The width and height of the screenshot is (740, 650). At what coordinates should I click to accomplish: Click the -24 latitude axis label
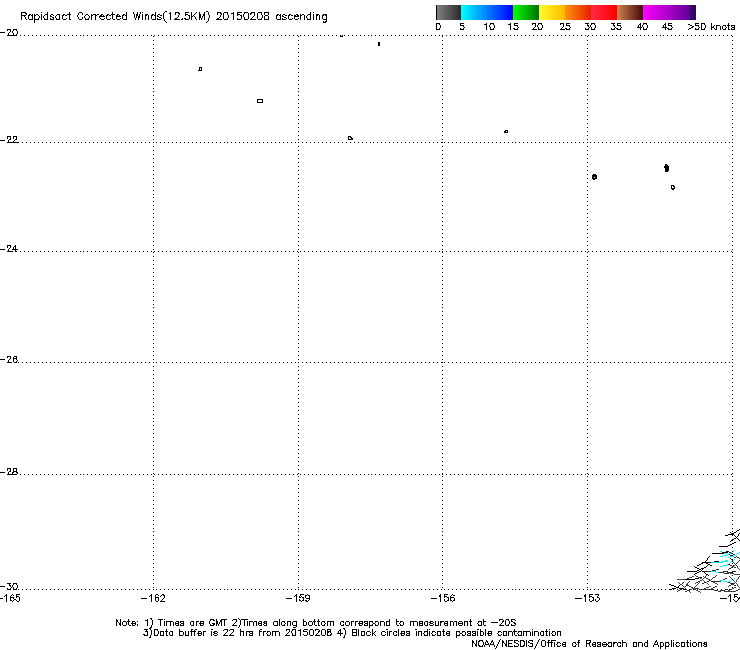point(9,249)
